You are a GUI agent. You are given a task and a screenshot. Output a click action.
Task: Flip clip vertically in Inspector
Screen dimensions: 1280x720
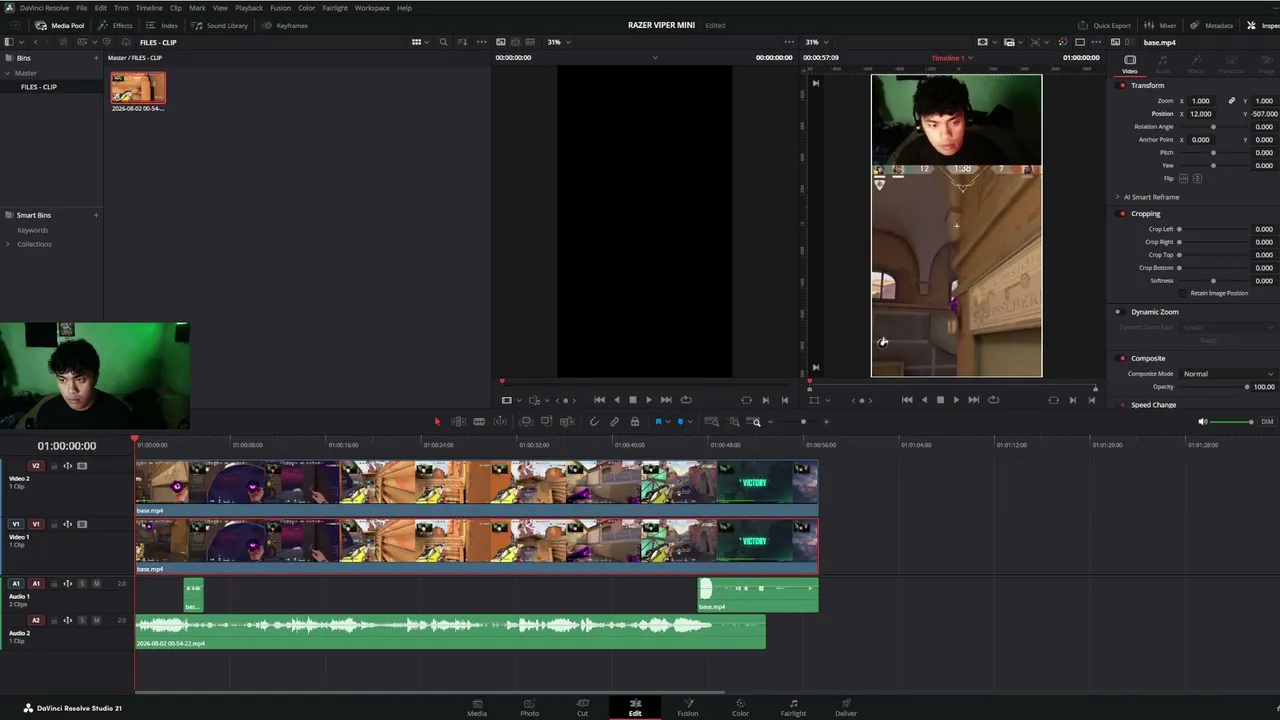click(x=1197, y=178)
